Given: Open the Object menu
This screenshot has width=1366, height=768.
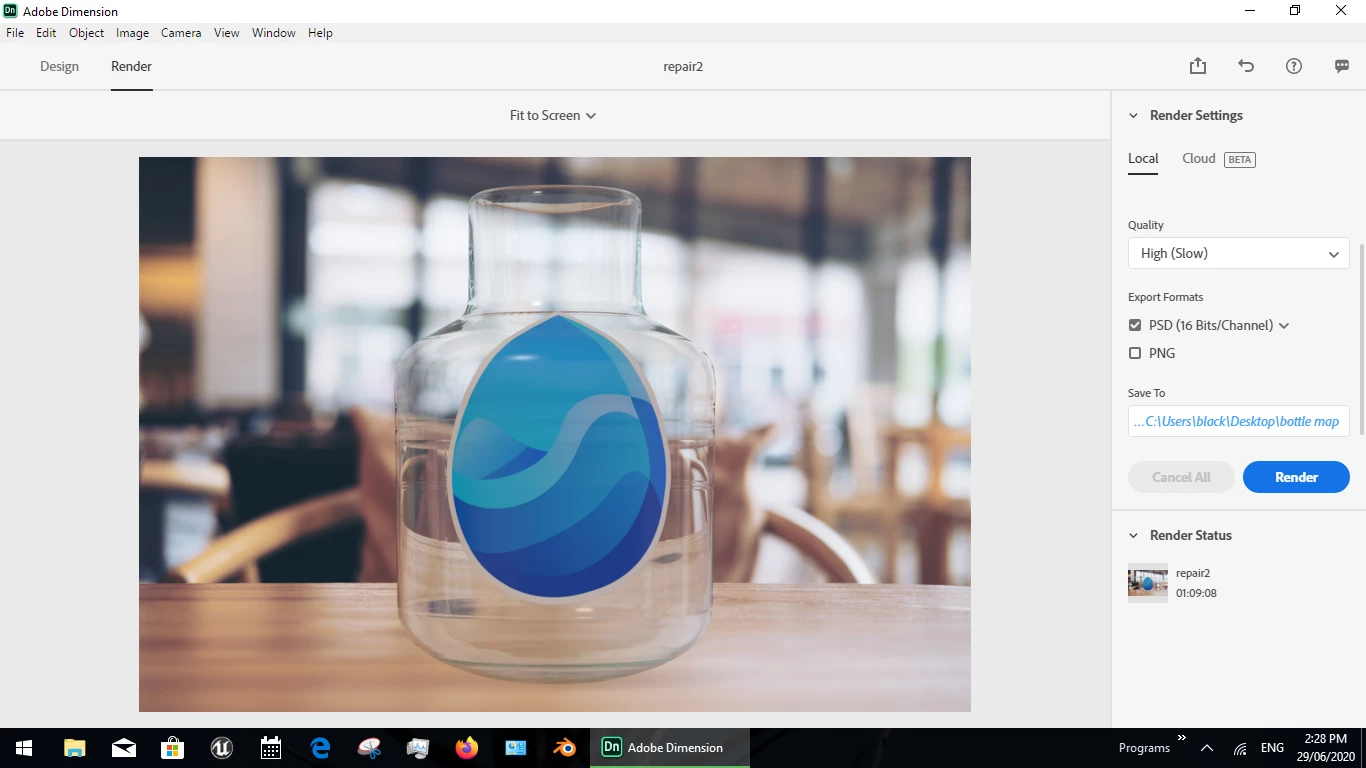Looking at the screenshot, I should (87, 33).
